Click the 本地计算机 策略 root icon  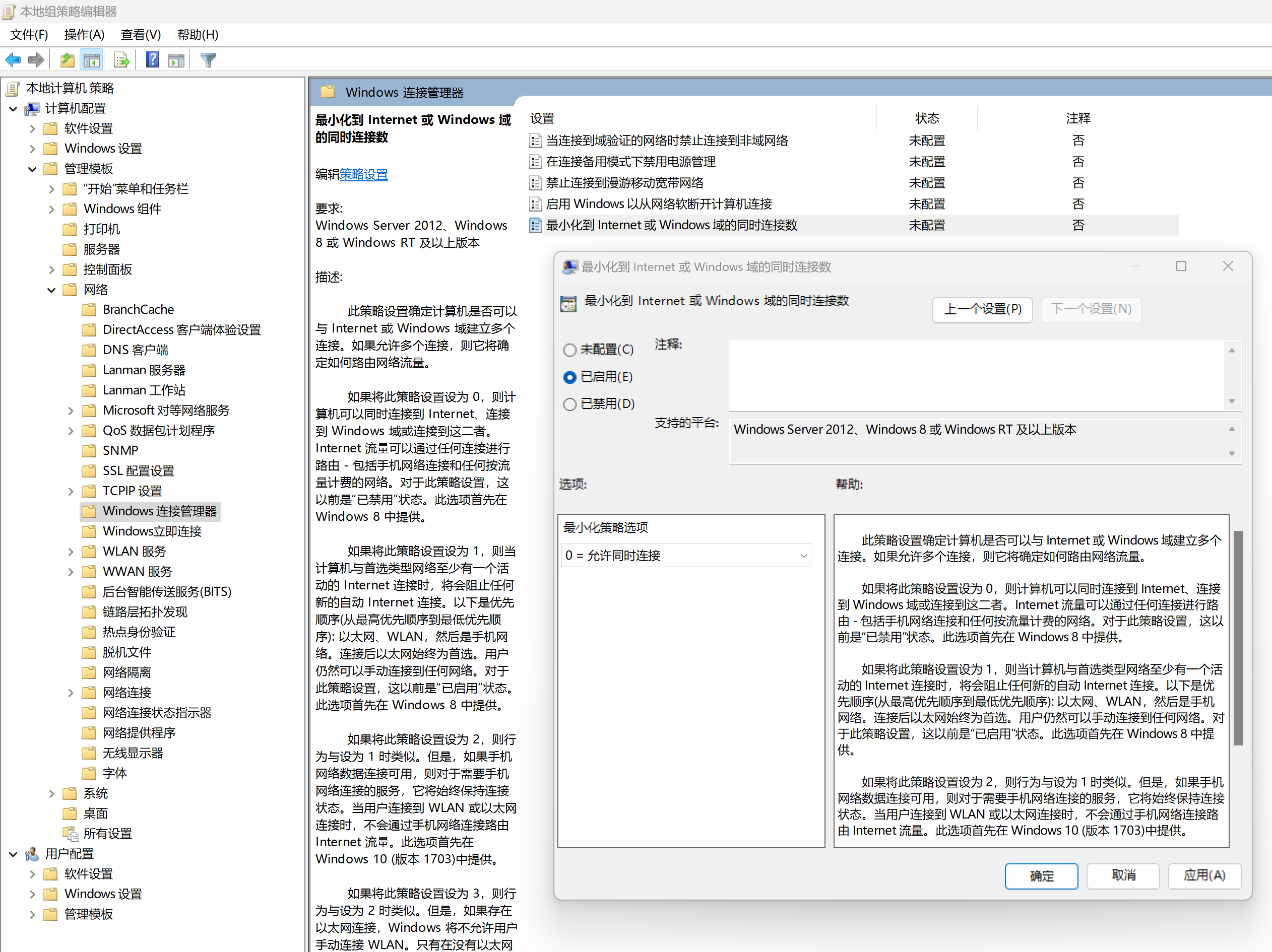click(13, 88)
